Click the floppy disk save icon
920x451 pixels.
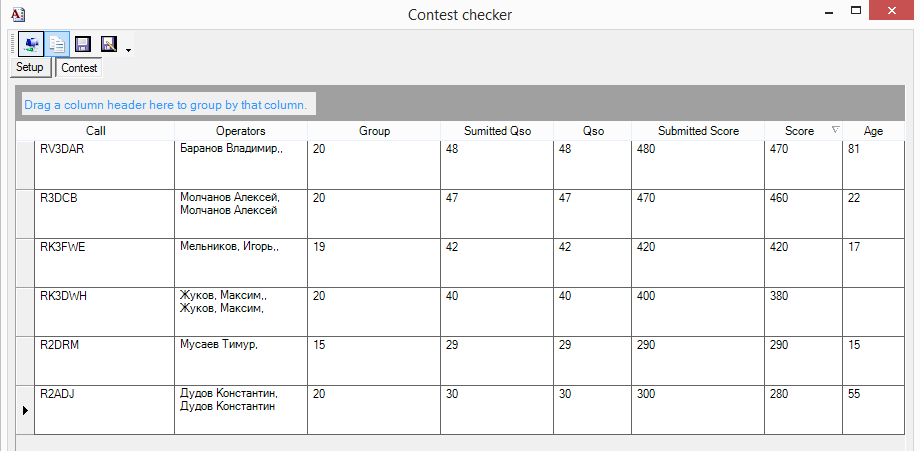click(83, 45)
